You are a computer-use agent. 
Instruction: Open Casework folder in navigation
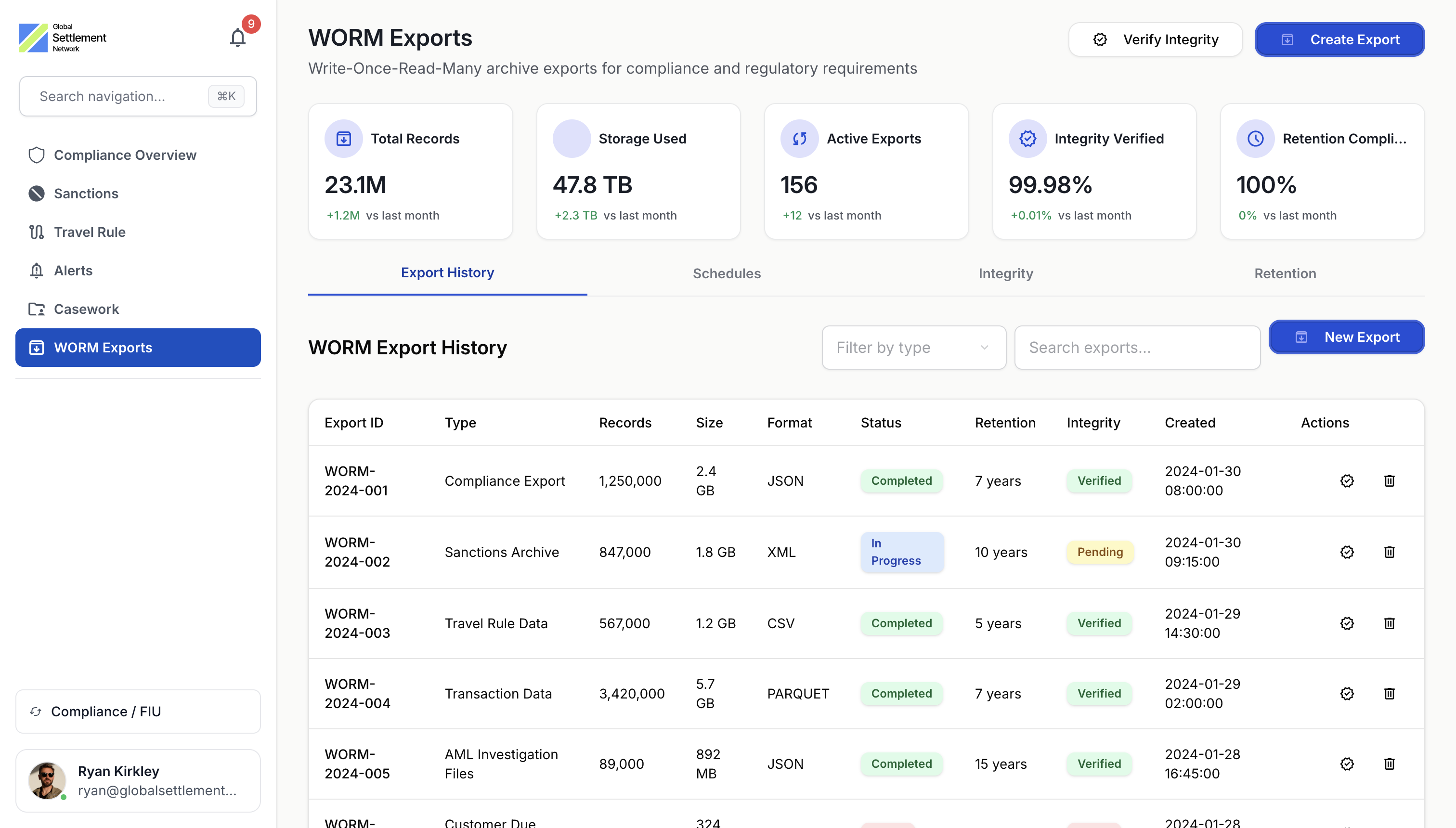tap(86, 309)
